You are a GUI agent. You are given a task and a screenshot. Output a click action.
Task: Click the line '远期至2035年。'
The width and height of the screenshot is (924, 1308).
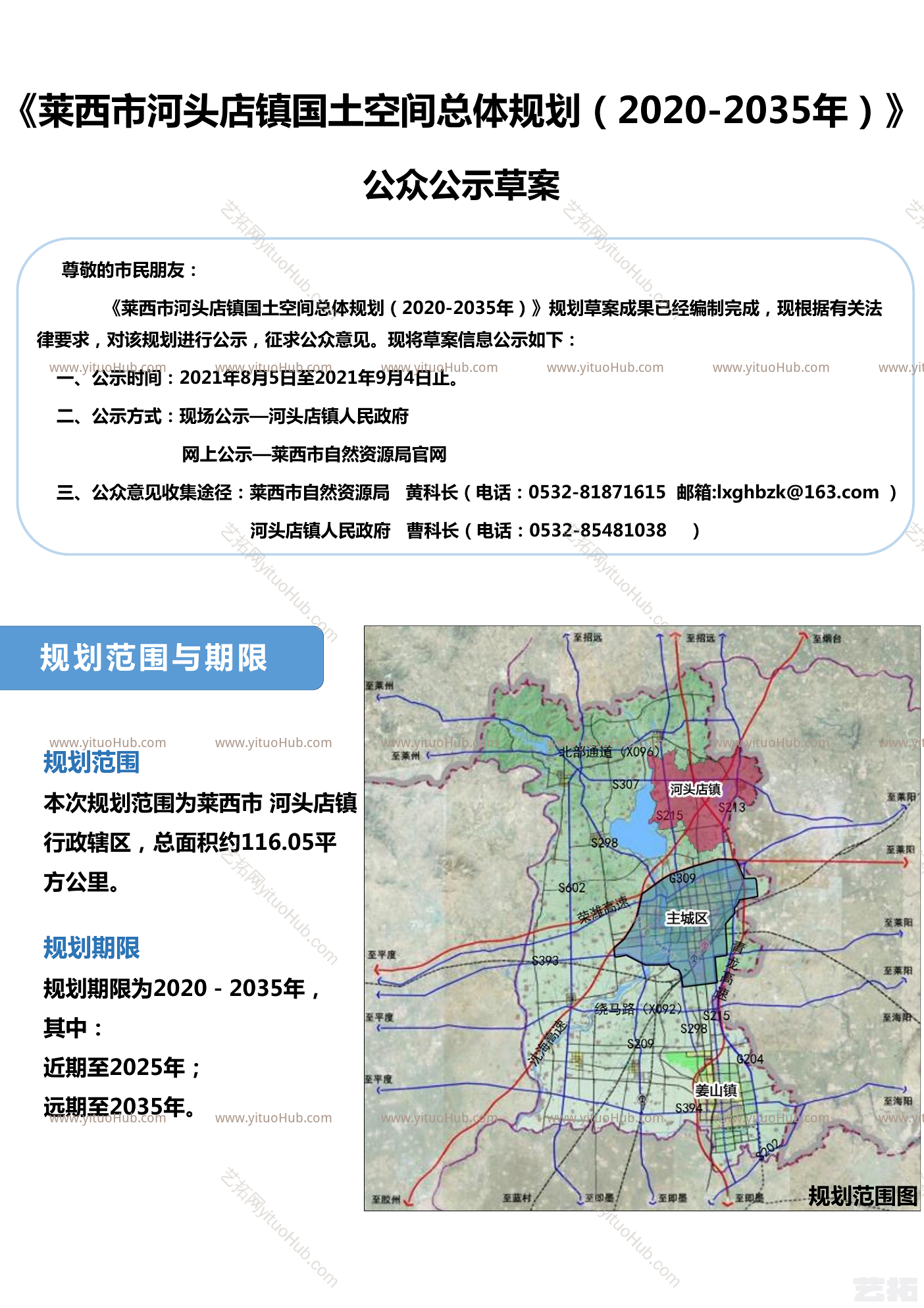pos(120,1107)
